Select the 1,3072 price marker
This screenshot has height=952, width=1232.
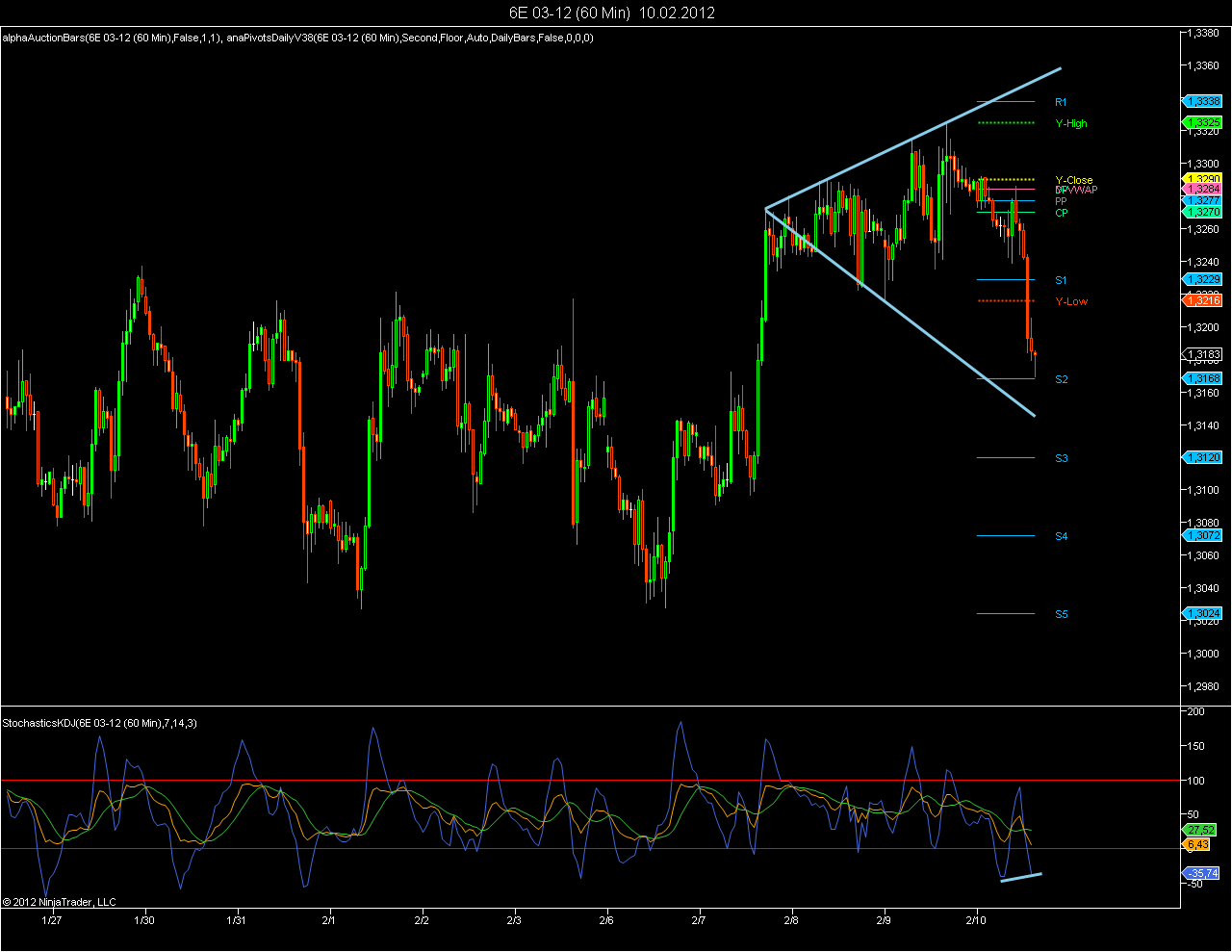[1202, 535]
